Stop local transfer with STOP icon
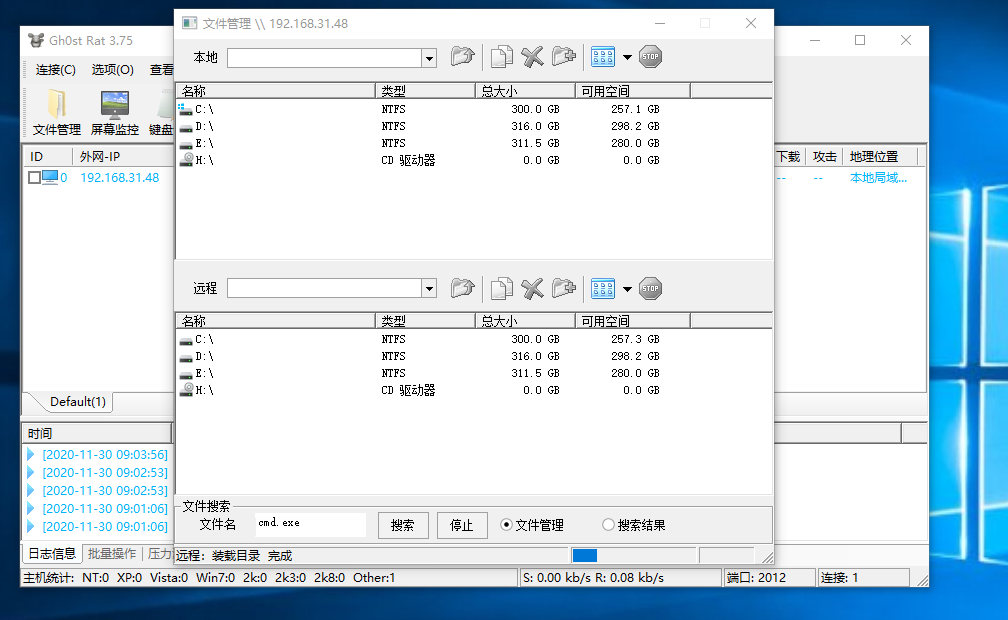Viewport: 1008px width, 620px height. (x=651, y=57)
